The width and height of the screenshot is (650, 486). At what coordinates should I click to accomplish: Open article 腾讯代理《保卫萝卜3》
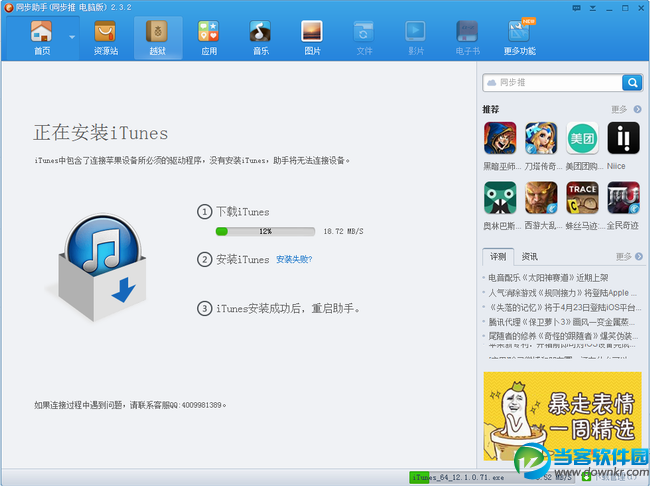pos(561,322)
